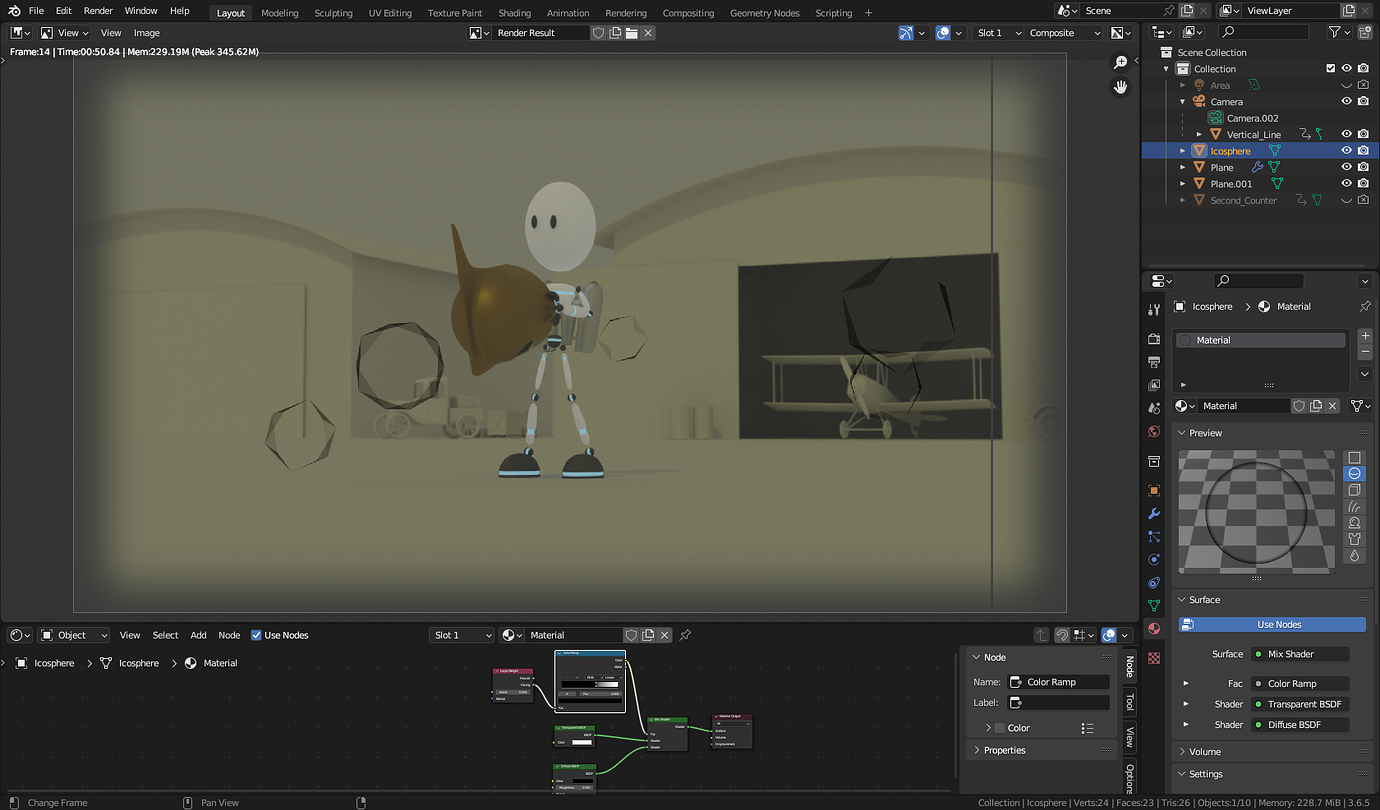Toggle the Use Nodes checkbox in node editor
Viewport: 1380px width, 810px height.
point(256,635)
